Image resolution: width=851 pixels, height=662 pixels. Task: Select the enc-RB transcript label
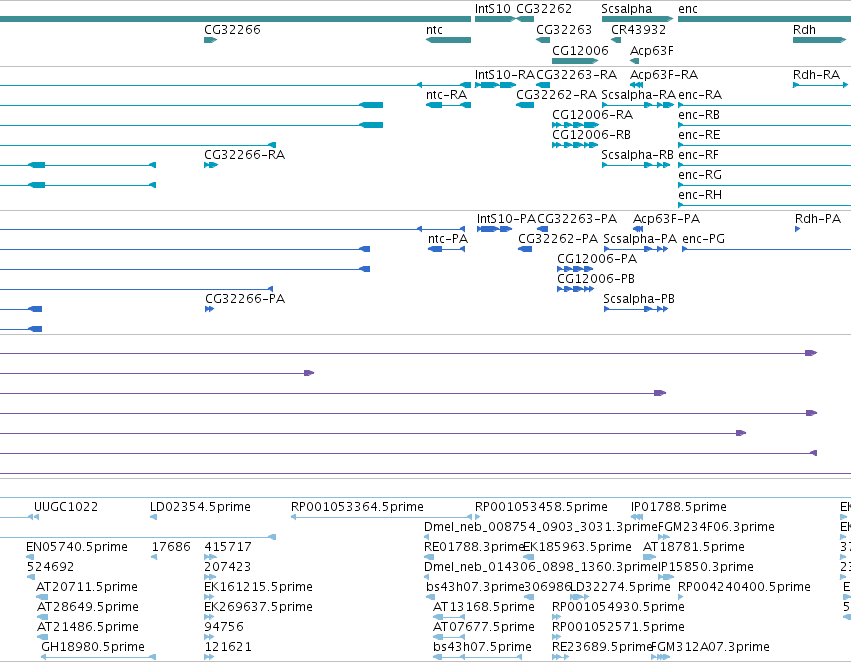pos(699,115)
